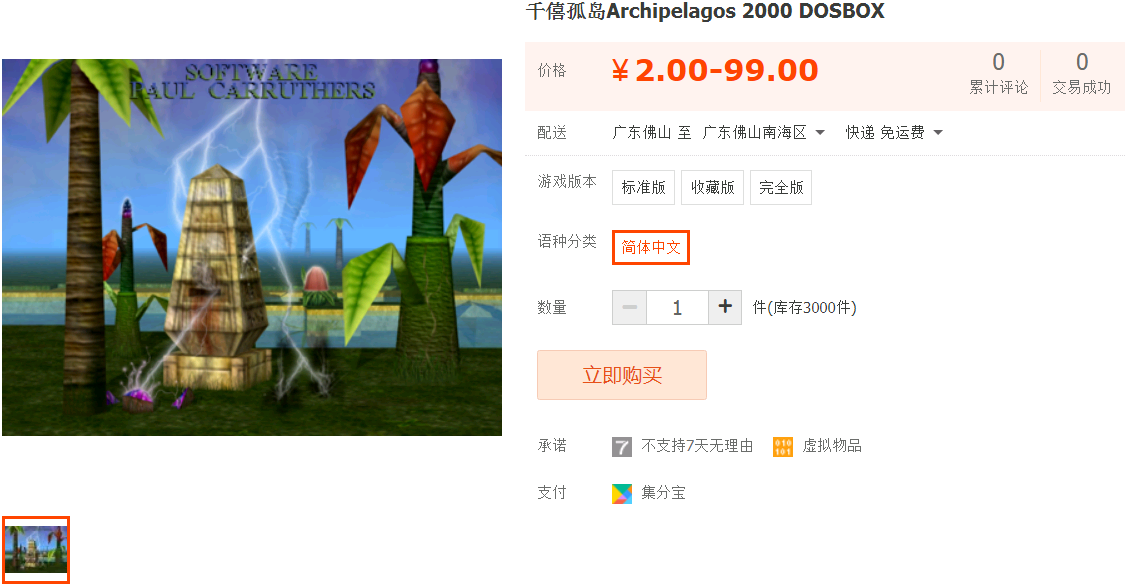Select the 收藏版 game version
The width and height of the screenshot is (1129, 585).
[712, 187]
